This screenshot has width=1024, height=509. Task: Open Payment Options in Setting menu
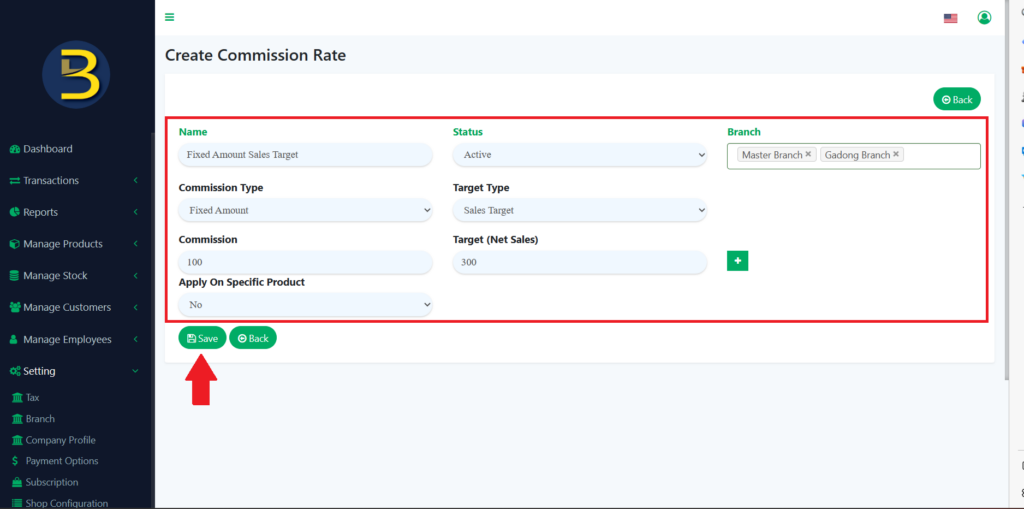[x=61, y=461]
